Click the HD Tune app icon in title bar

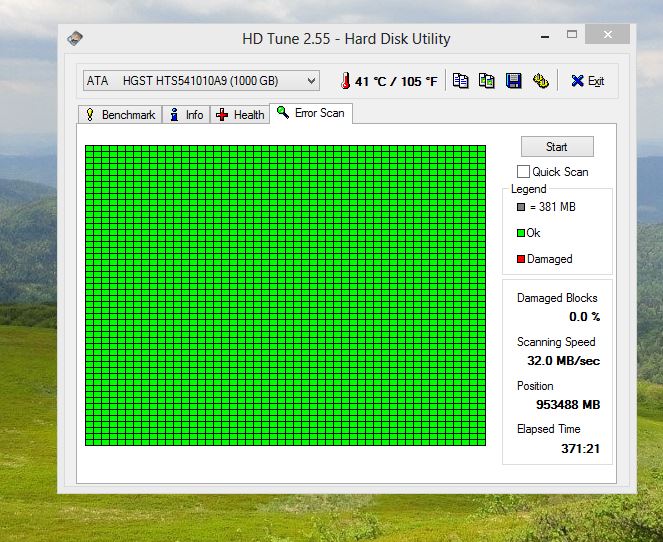(75, 38)
